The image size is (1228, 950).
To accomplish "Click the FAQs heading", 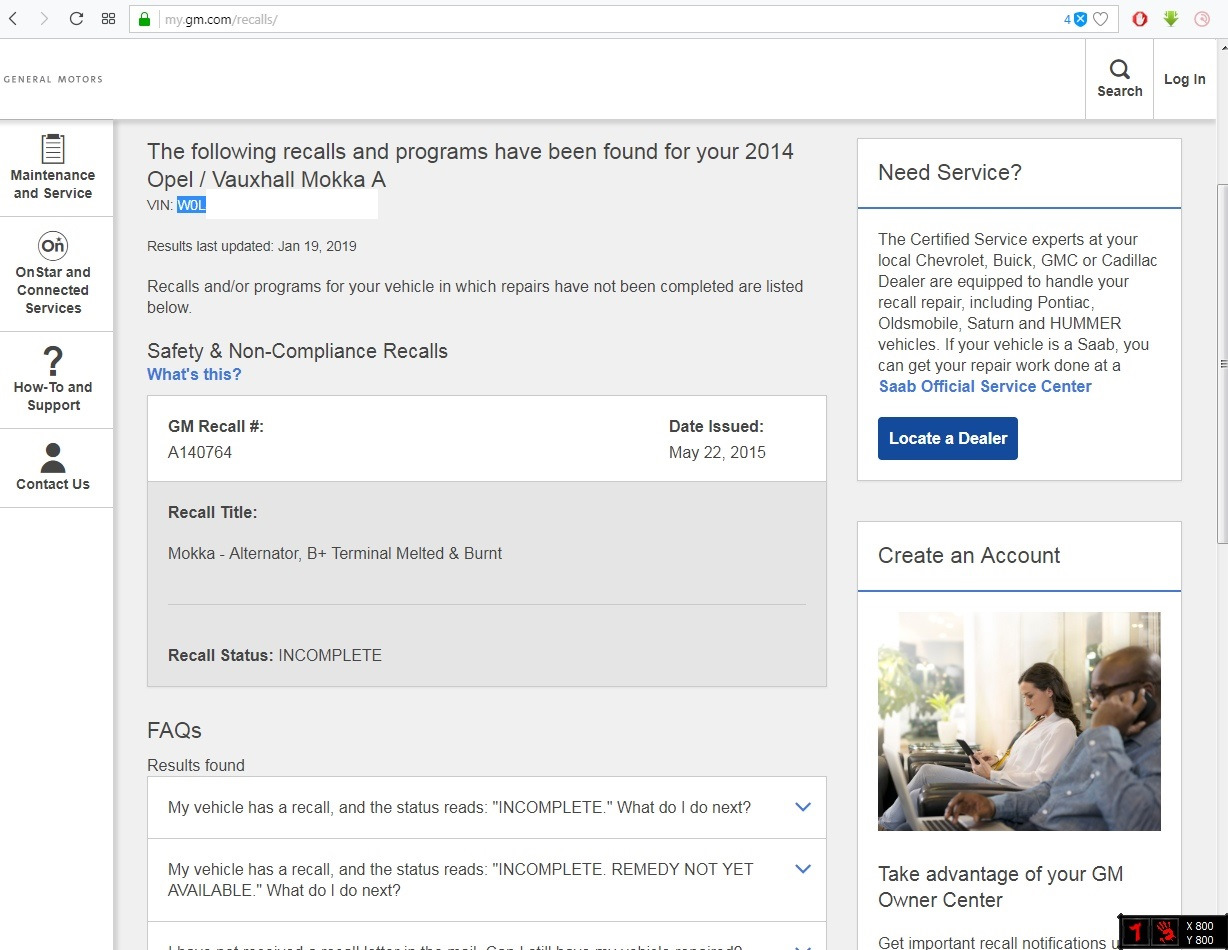I will coord(174,730).
